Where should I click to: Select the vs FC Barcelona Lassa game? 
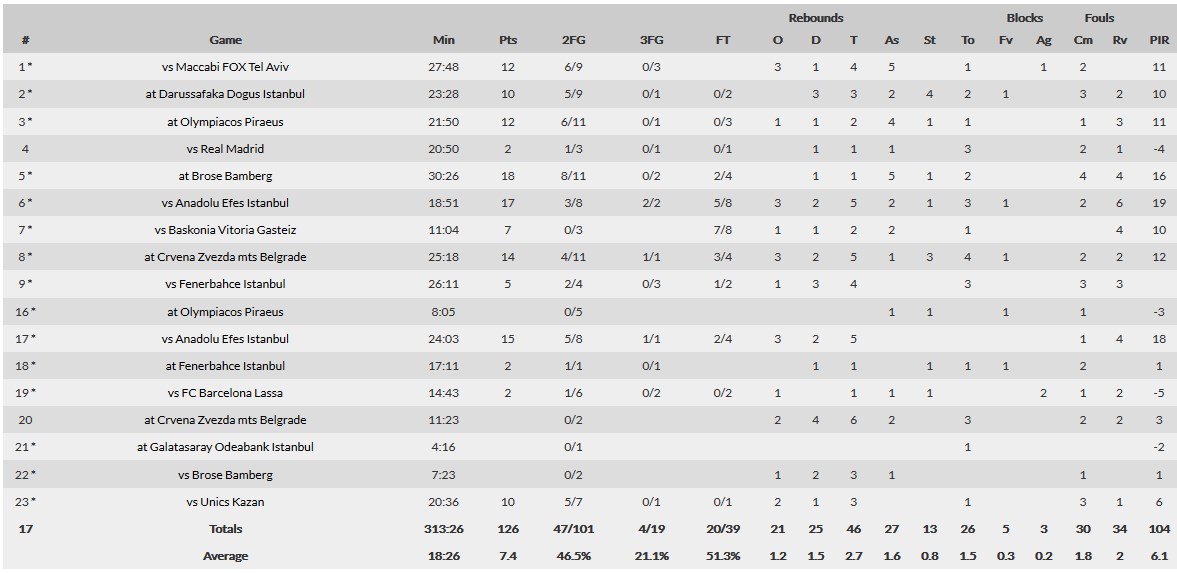pyautogui.click(x=225, y=393)
